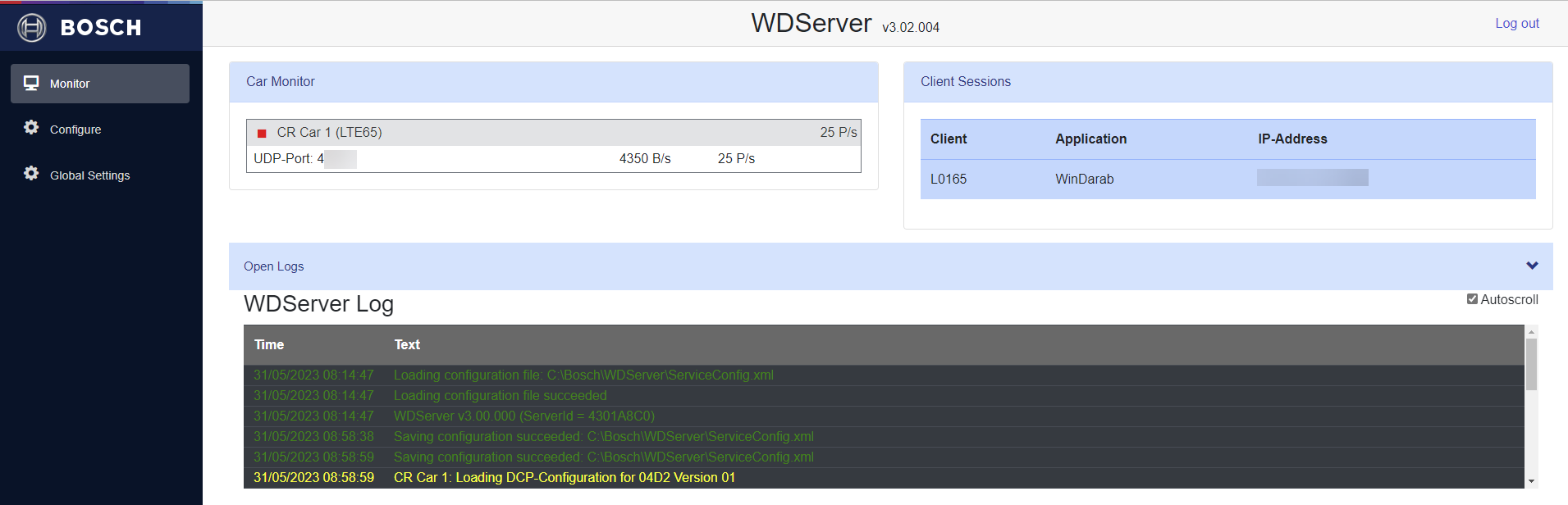Toggle the Autoscroll checkbox
Image resolution: width=1568 pixels, height=505 pixels.
point(1472,299)
